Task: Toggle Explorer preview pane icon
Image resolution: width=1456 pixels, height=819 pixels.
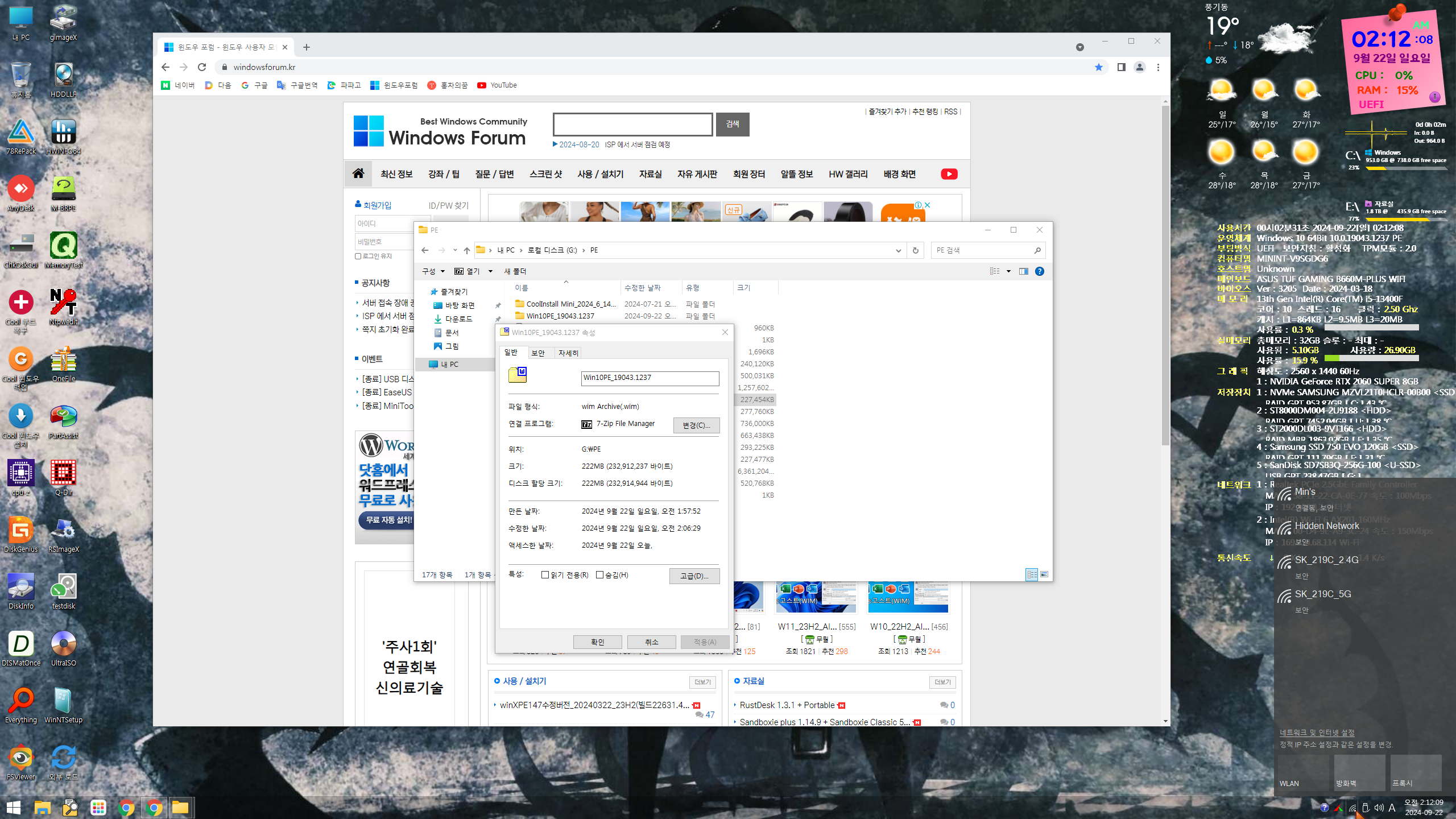Action: coord(1024,271)
